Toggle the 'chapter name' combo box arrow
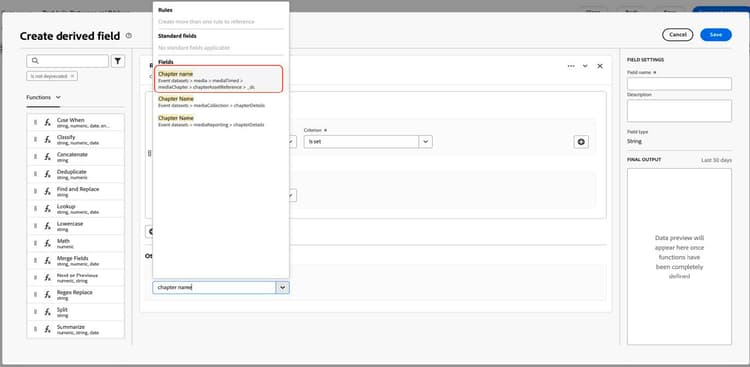This screenshot has width=750, height=367. coord(282,288)
